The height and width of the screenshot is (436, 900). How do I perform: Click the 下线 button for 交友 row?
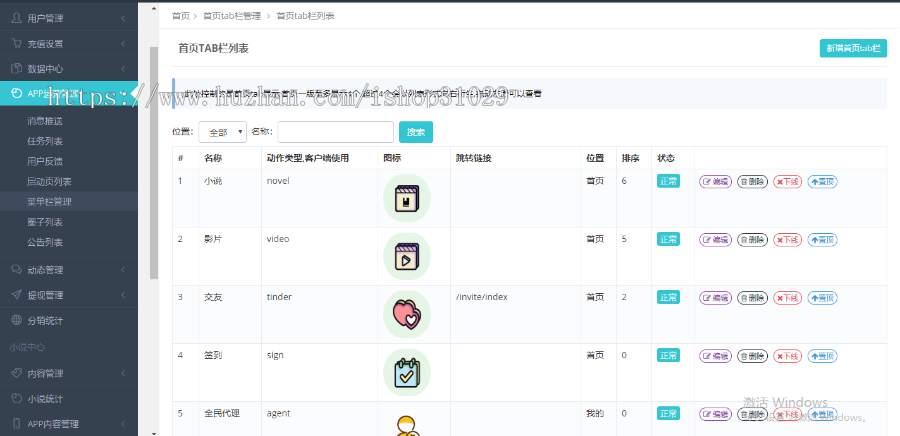pos(787,298)
